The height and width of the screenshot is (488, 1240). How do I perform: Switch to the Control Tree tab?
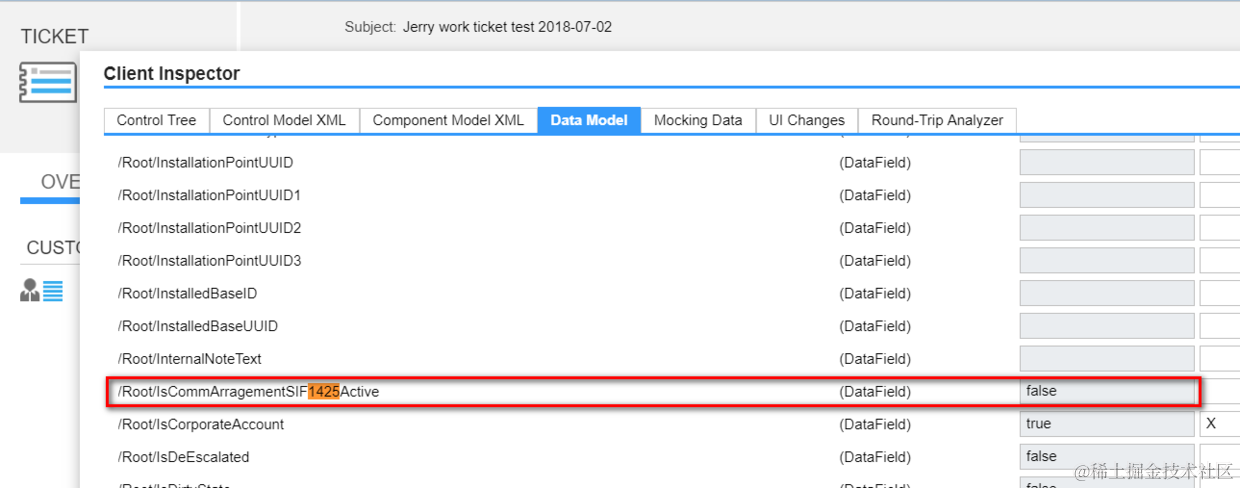156,120
